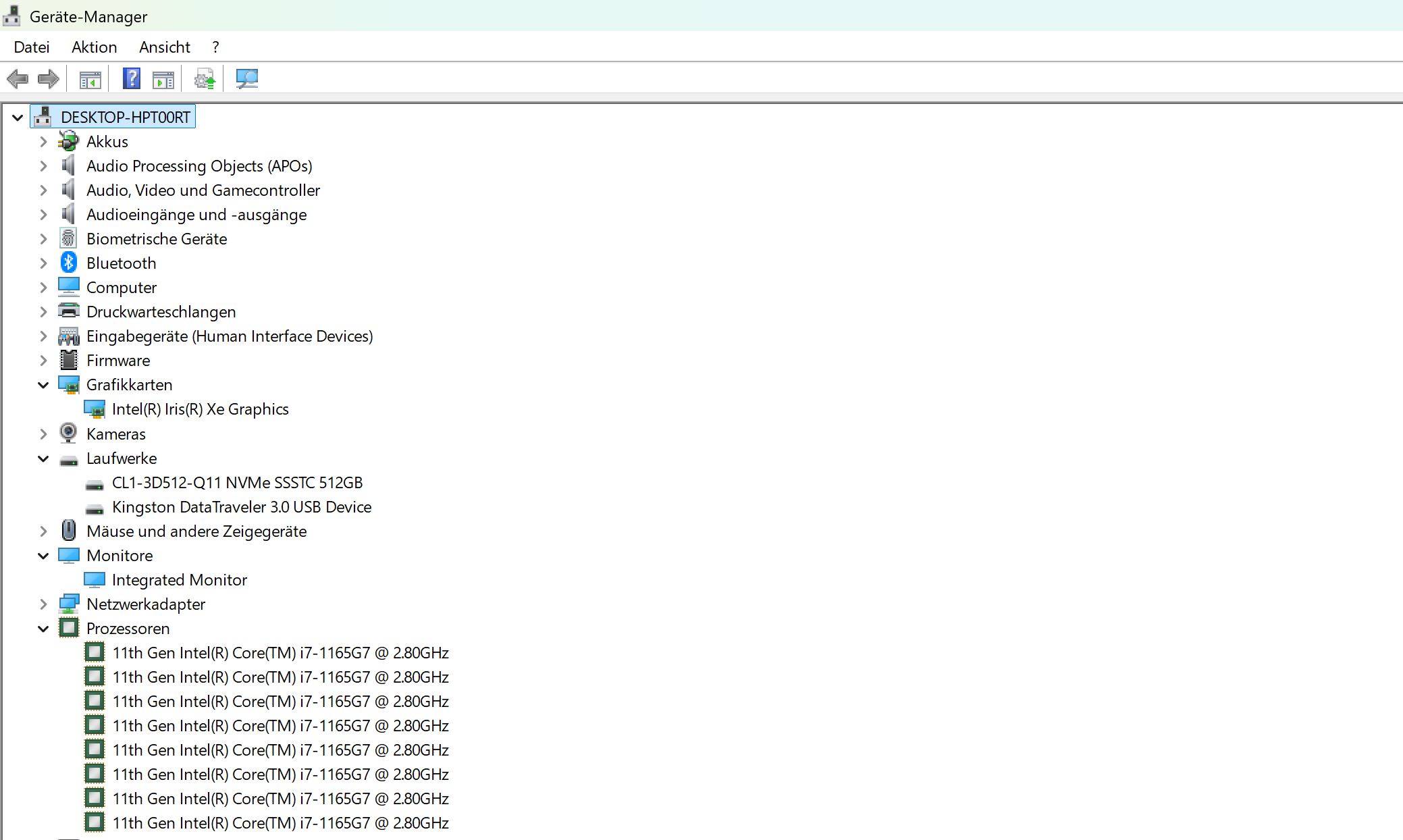Select the Computer category monitor icon

coord(68,287)
